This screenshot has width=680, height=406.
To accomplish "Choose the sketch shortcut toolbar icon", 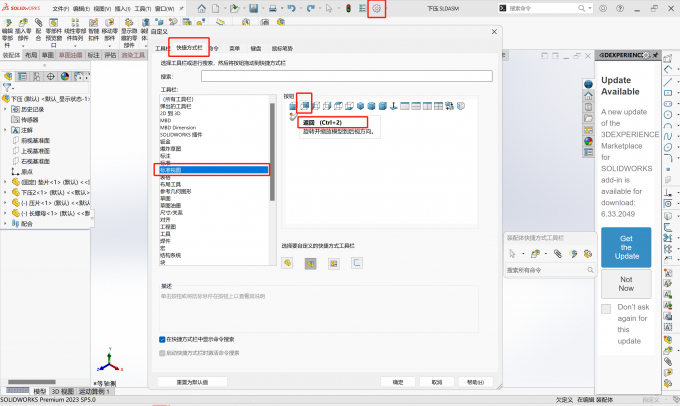I will [x=356, y=263].
